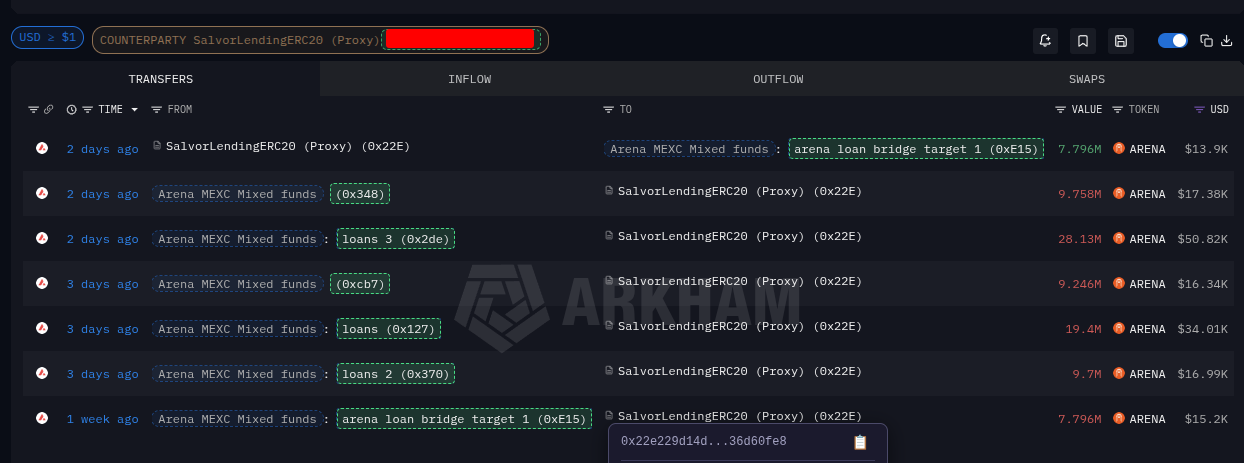Click the link icon in header row

(x=48, y=109)
